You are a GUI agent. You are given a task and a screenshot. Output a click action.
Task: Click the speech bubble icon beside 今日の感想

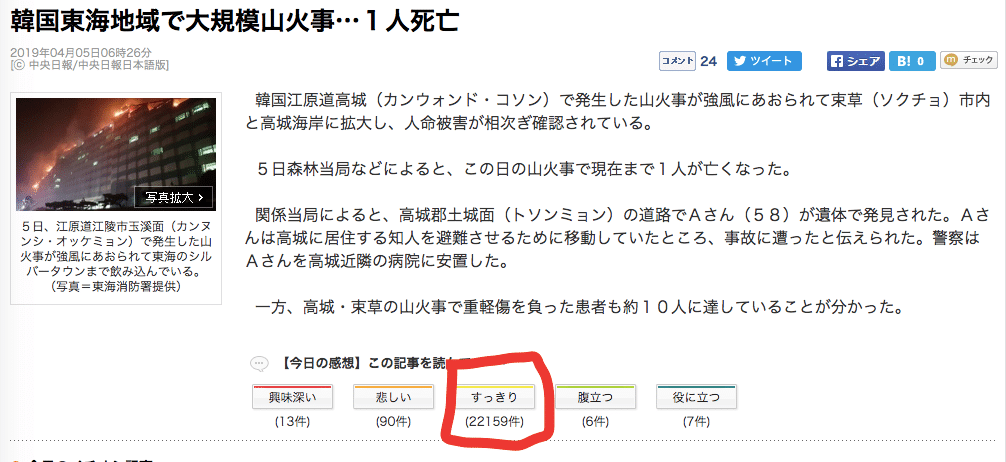point(259,362)
